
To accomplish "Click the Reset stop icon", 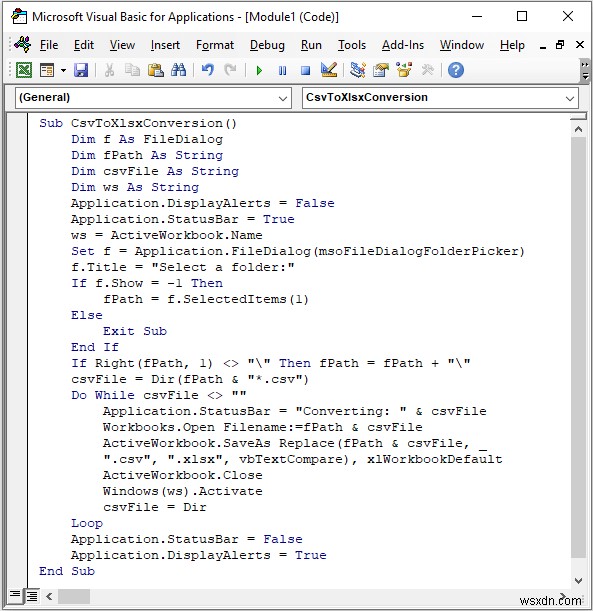I will [x=305, y=71].
